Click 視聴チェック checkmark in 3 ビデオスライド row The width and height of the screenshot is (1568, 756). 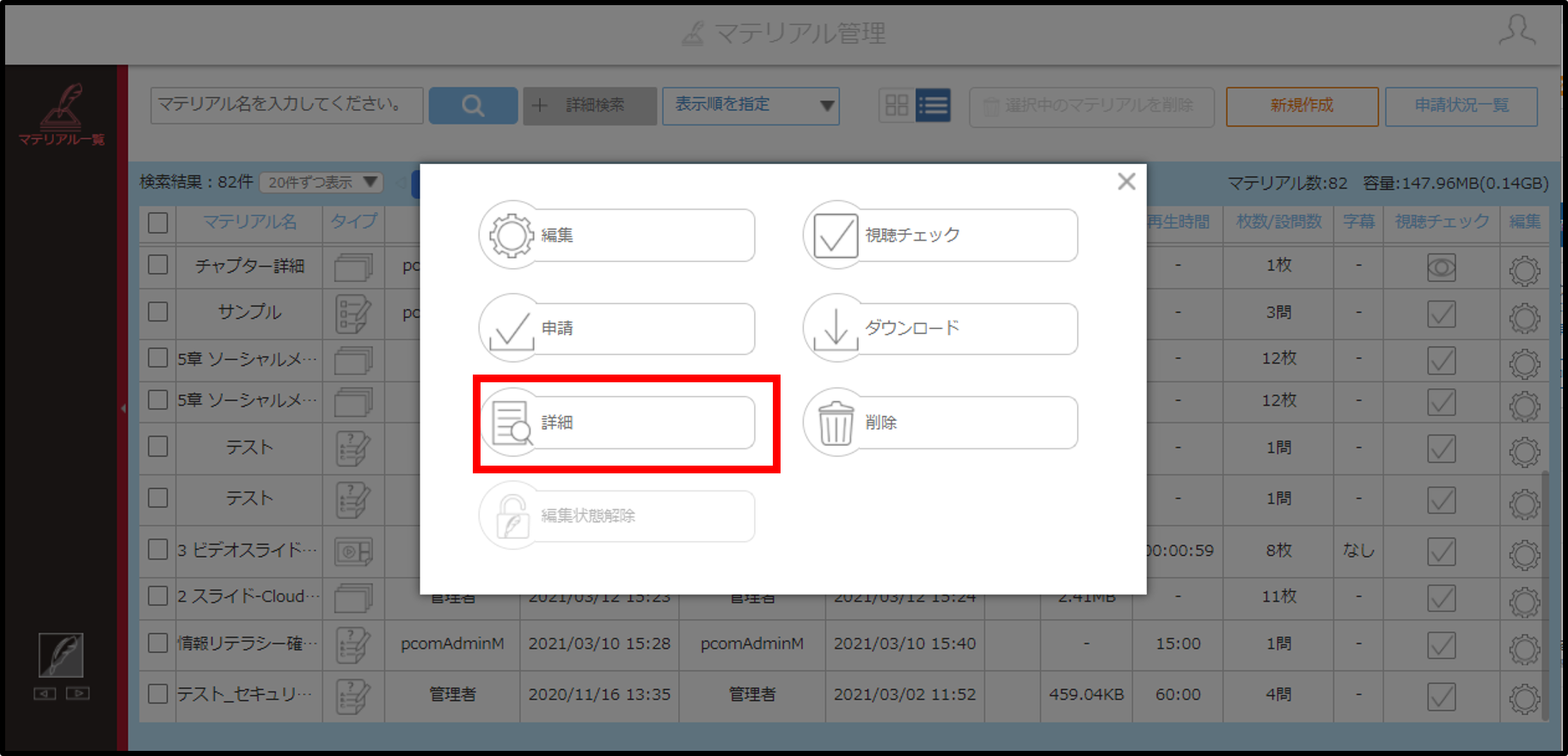click(x=1442, y=552)
